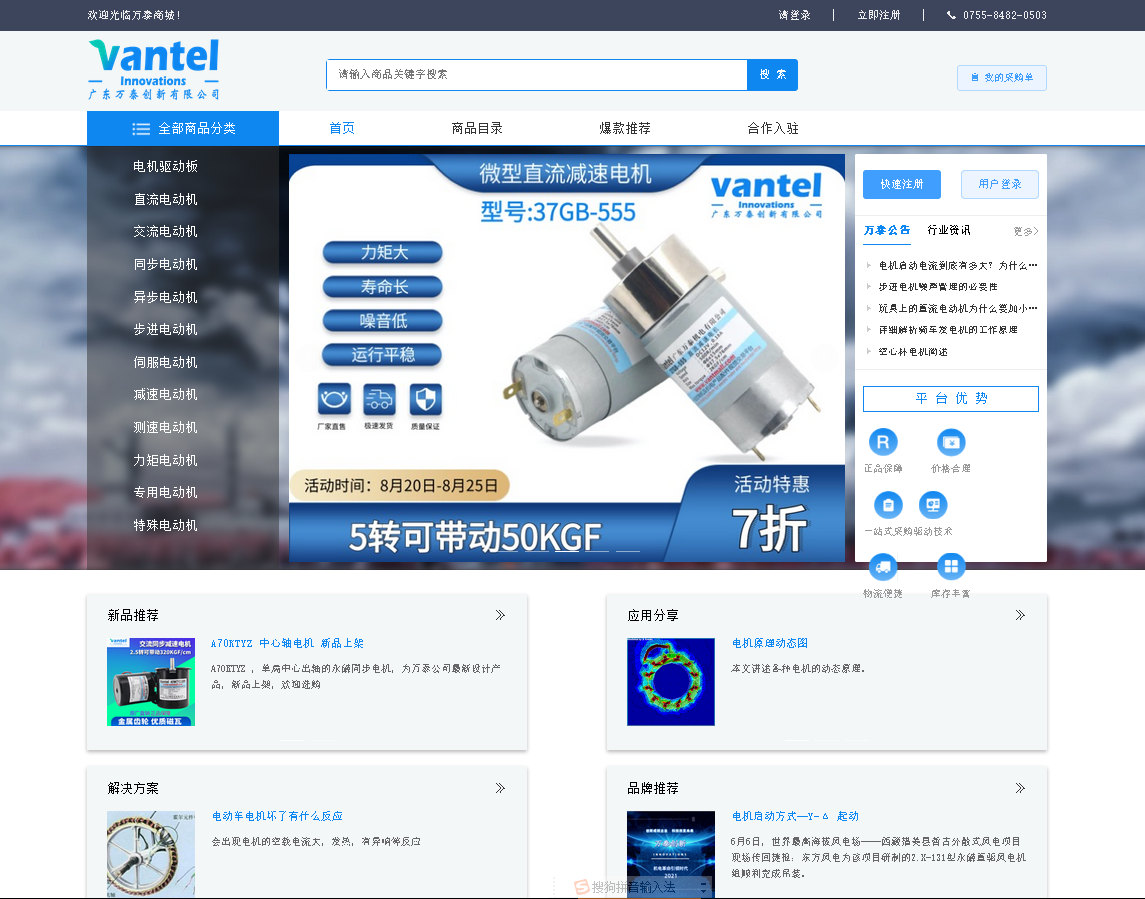The height and width of the screenshot is (899, 1145).
Task: Select 交流电动机 category
Action: tap(166, 232)
